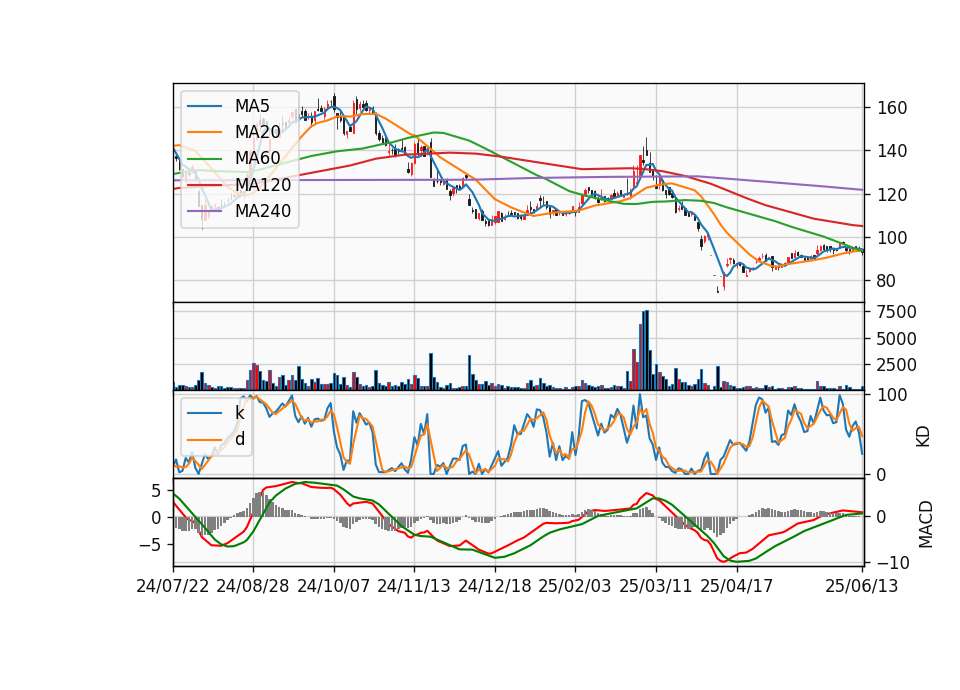This screenshot has height=690, width=960.
Task: Click the 25/03/11 date label
Action: 656,586
